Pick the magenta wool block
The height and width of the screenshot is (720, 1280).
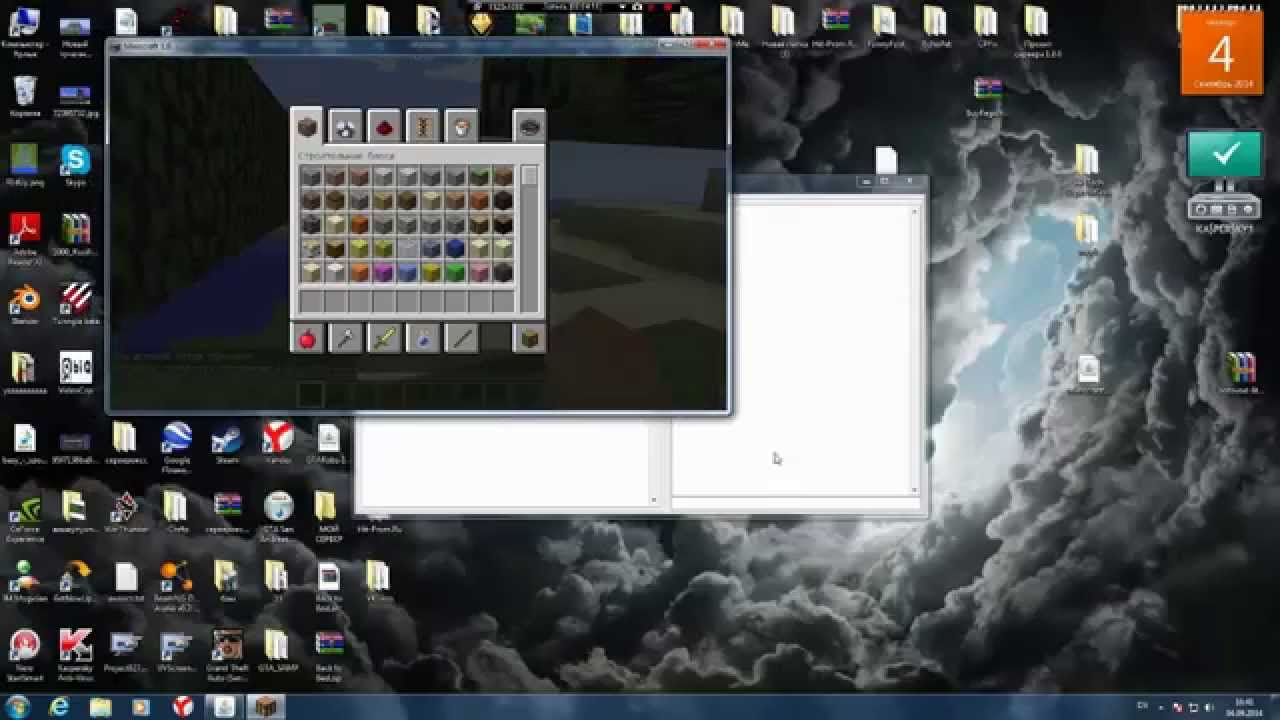(x=383, y=272)
